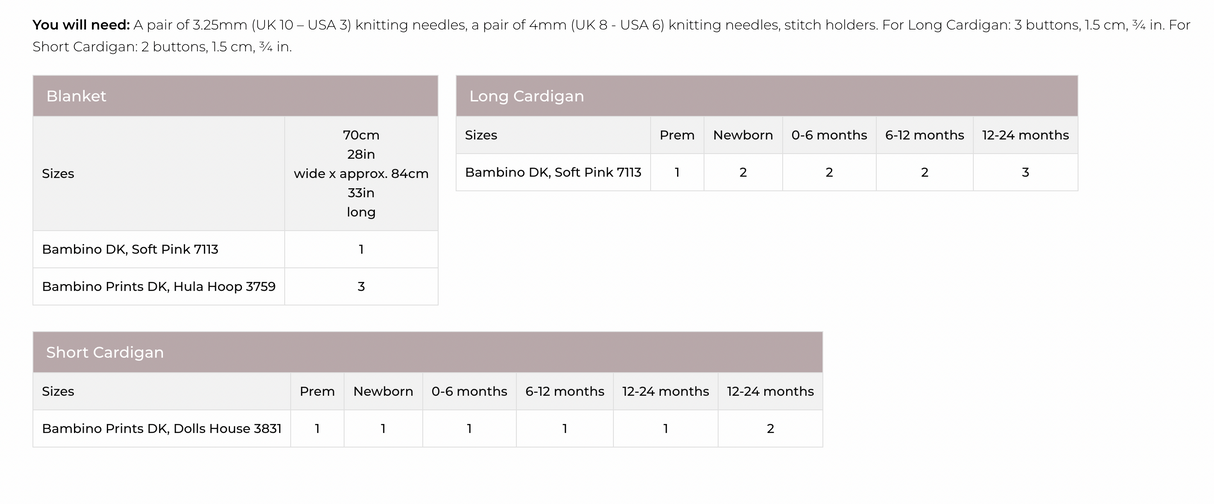Click Newborn column in Short Cardigan table

coord(383,391)
